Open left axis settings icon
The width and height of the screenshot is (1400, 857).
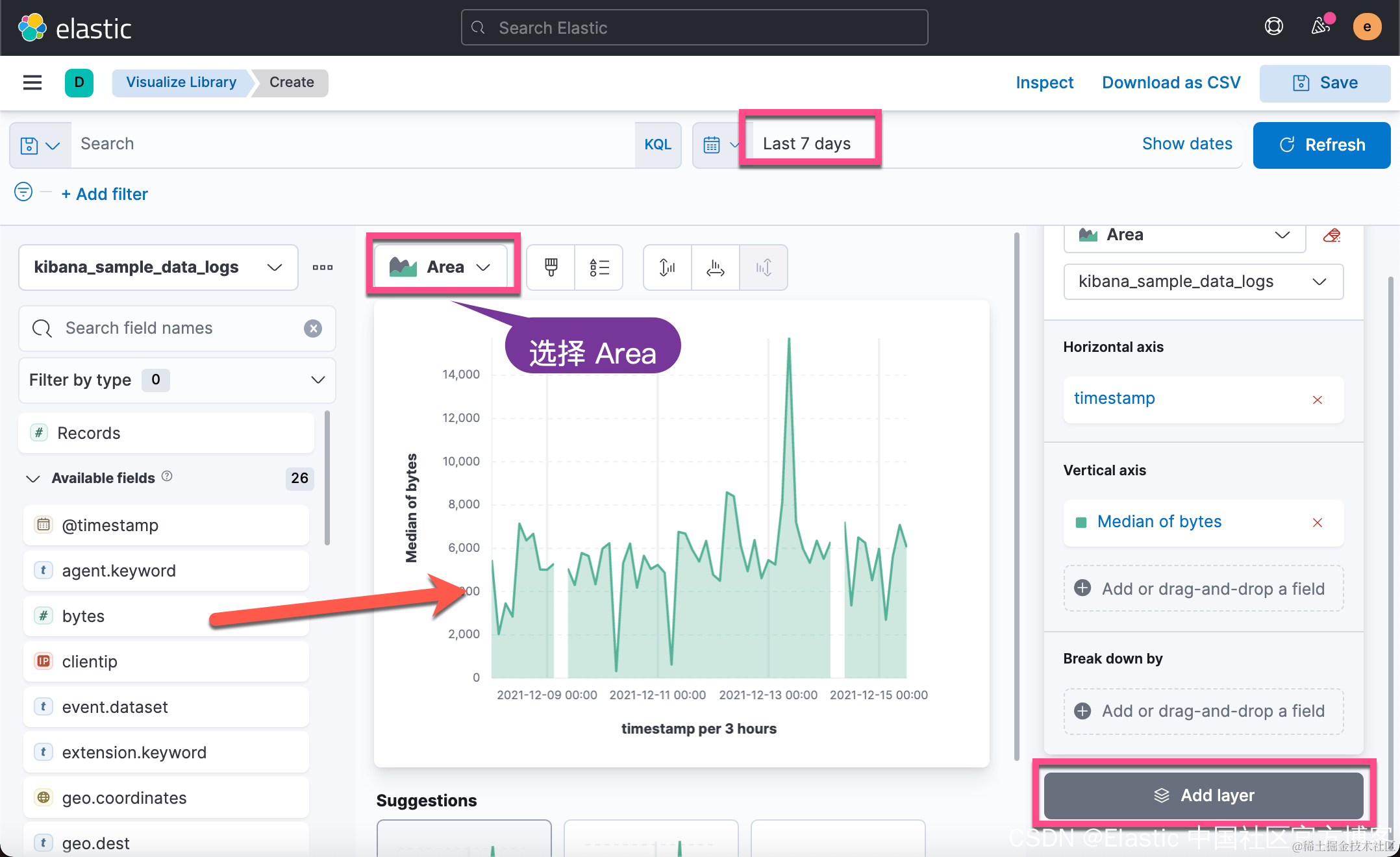click(x=667, y=267)
